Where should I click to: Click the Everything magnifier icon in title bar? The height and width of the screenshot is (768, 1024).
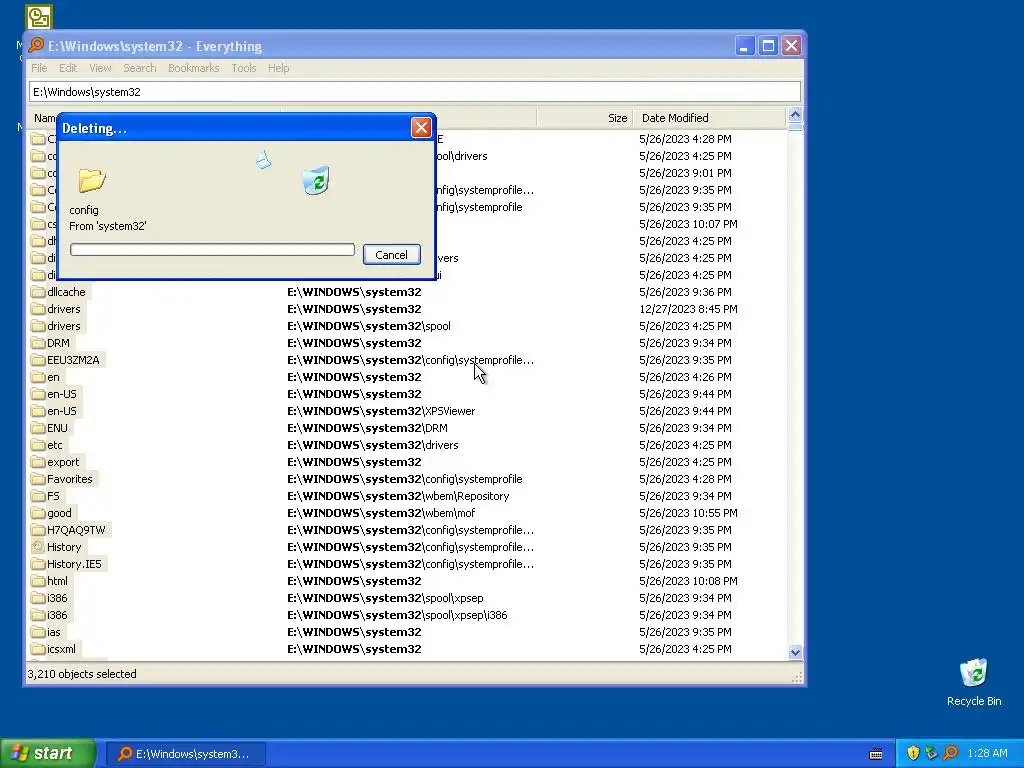pos(36,45)
